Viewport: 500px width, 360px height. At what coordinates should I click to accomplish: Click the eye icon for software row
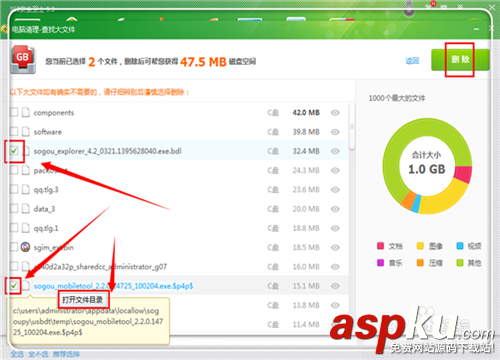coord(335,132)
